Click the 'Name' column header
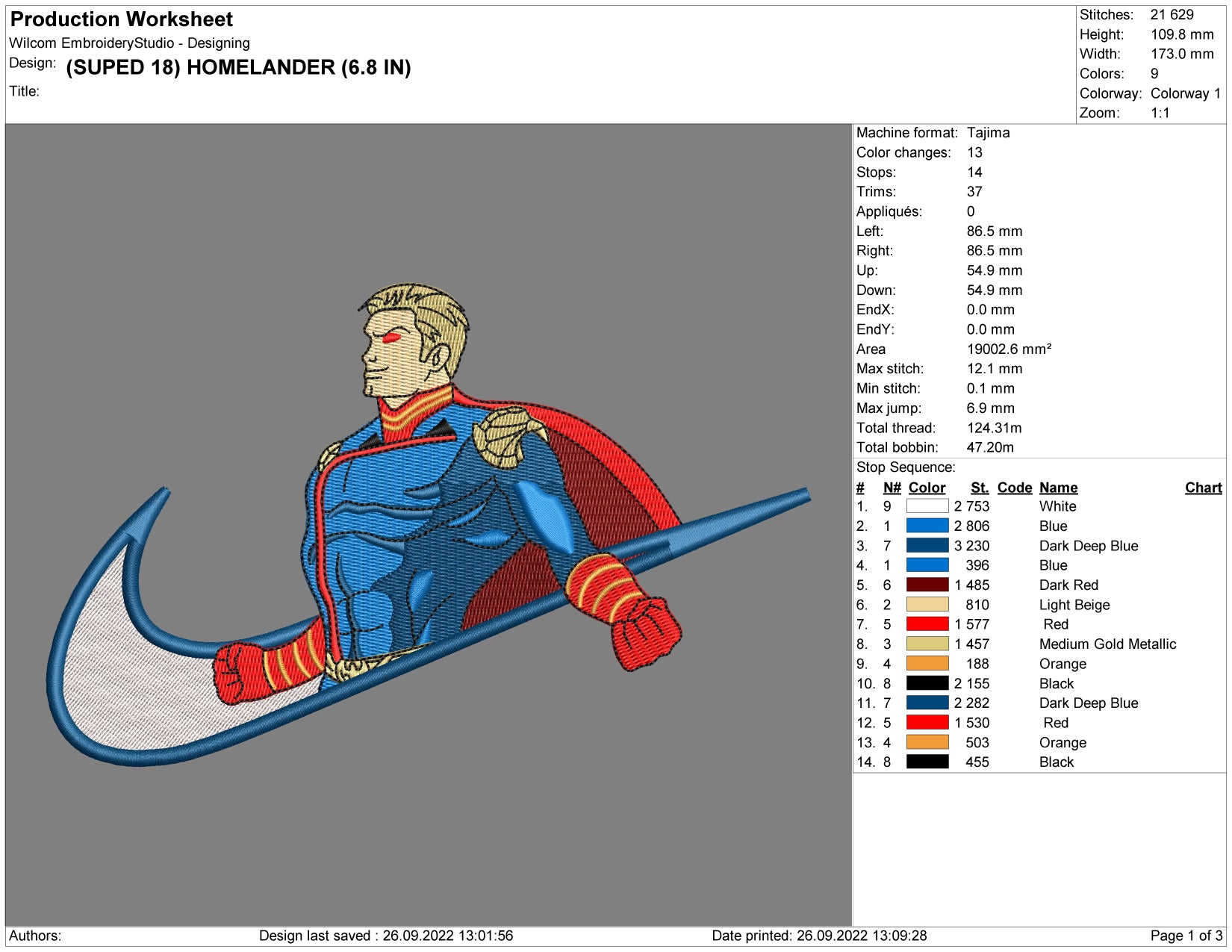 tap(1059, 488)
